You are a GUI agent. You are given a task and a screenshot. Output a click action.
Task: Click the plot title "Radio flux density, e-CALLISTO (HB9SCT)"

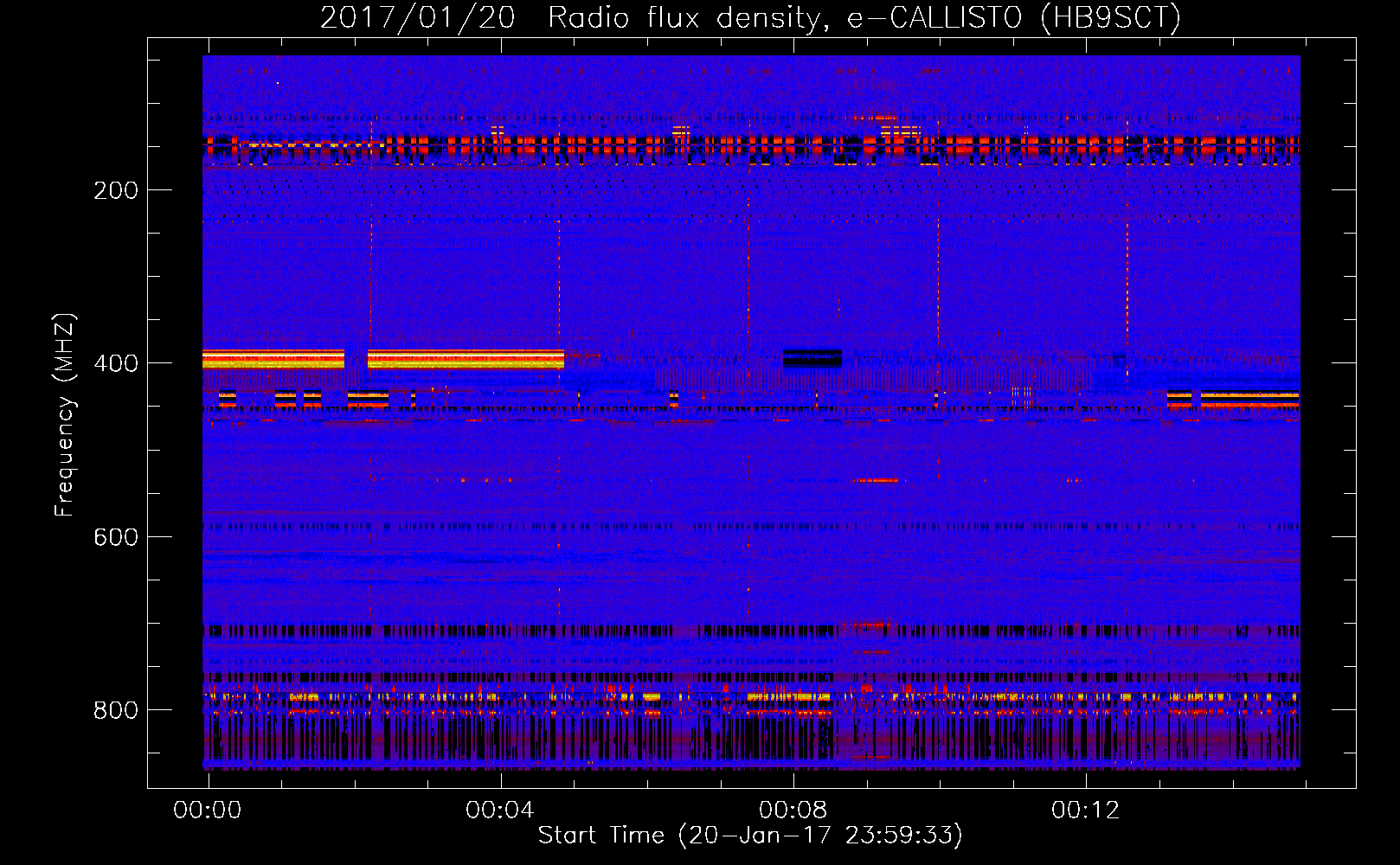[864, 17]
